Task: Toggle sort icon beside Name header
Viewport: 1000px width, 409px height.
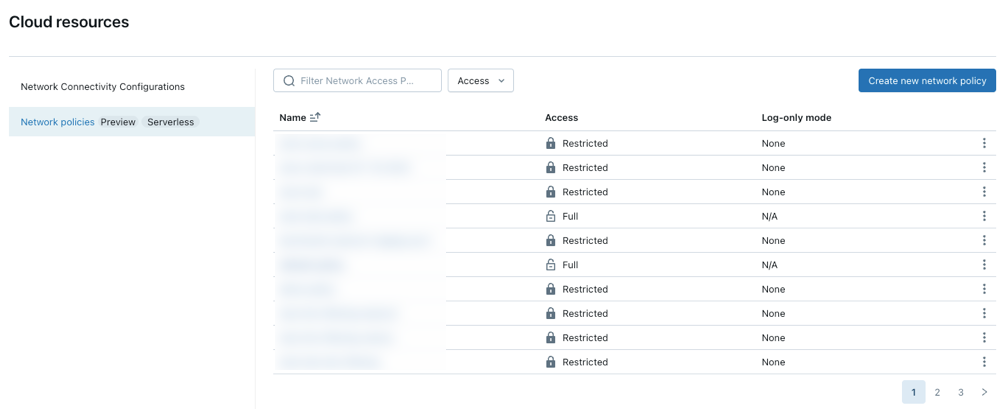Action: [315, 117]
